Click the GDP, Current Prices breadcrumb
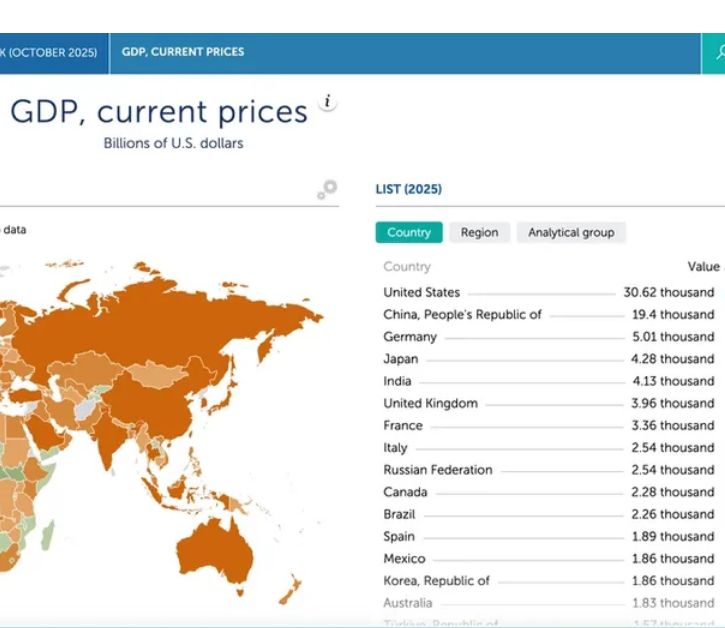The width and height of the screenshot is (725, 628). 182,52
